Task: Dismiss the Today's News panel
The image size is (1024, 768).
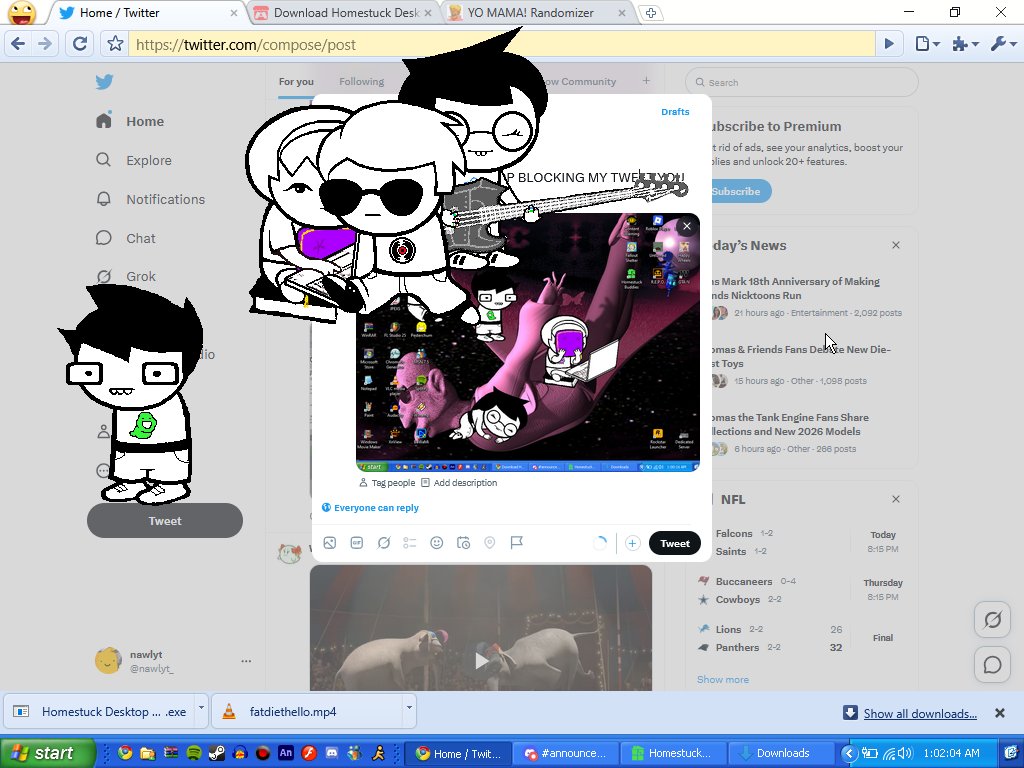Action: [896, 245]
